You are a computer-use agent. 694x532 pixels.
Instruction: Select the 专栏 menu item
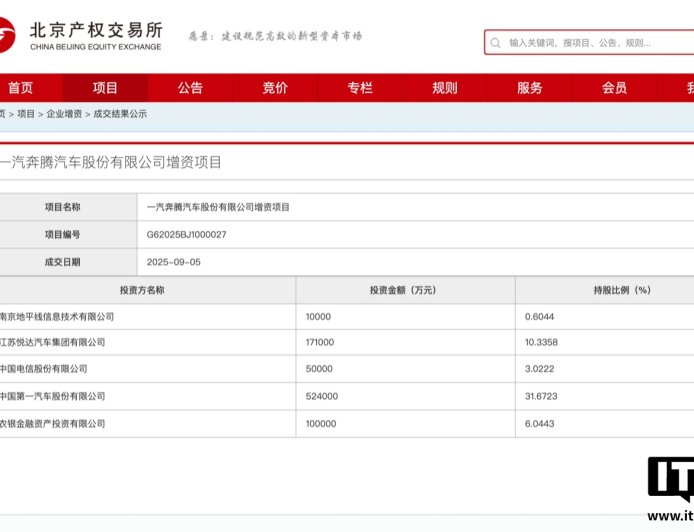[360, 88]
